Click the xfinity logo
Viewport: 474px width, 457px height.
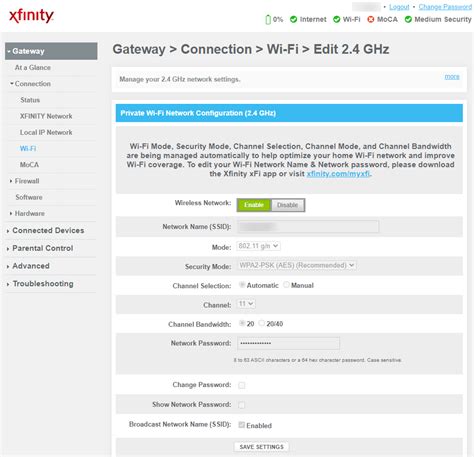tap(31, 16)
